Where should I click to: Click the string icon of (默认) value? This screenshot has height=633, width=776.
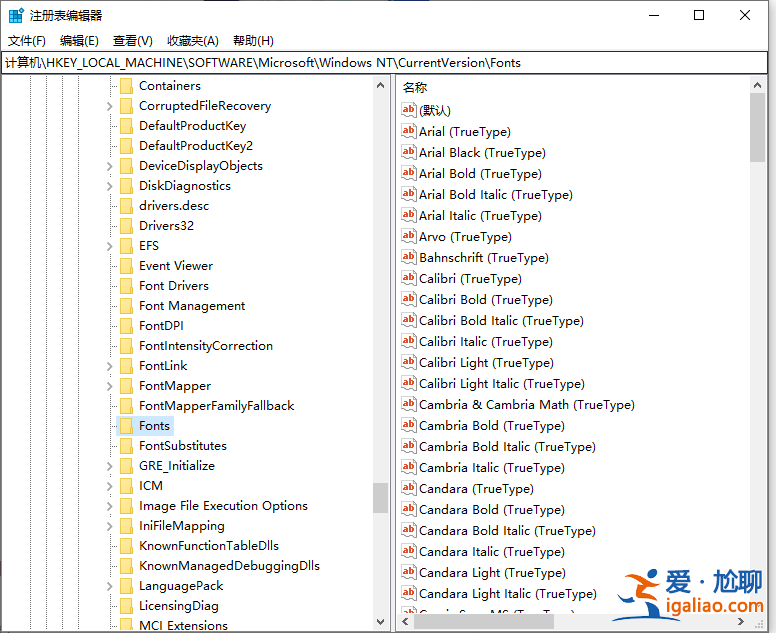408,109
